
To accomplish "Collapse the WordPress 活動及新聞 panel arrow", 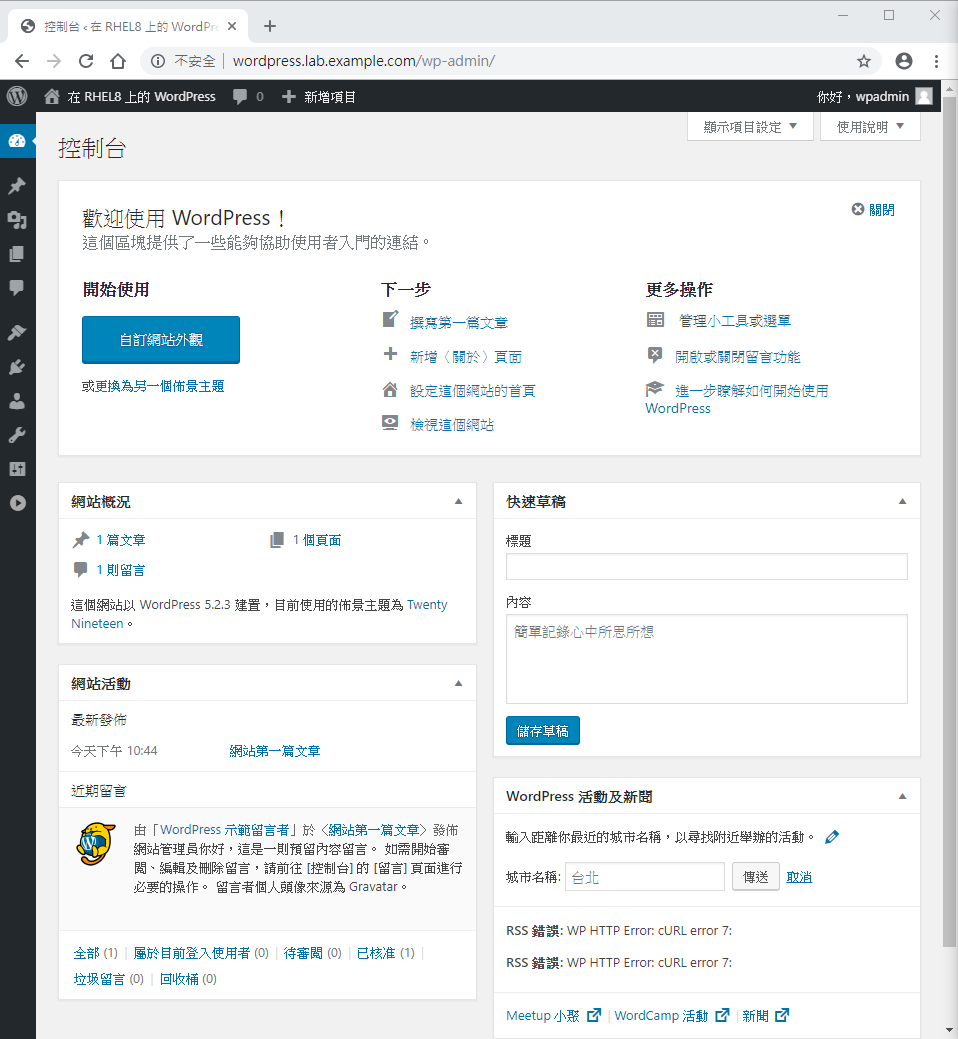I will (x=902, y=796).
